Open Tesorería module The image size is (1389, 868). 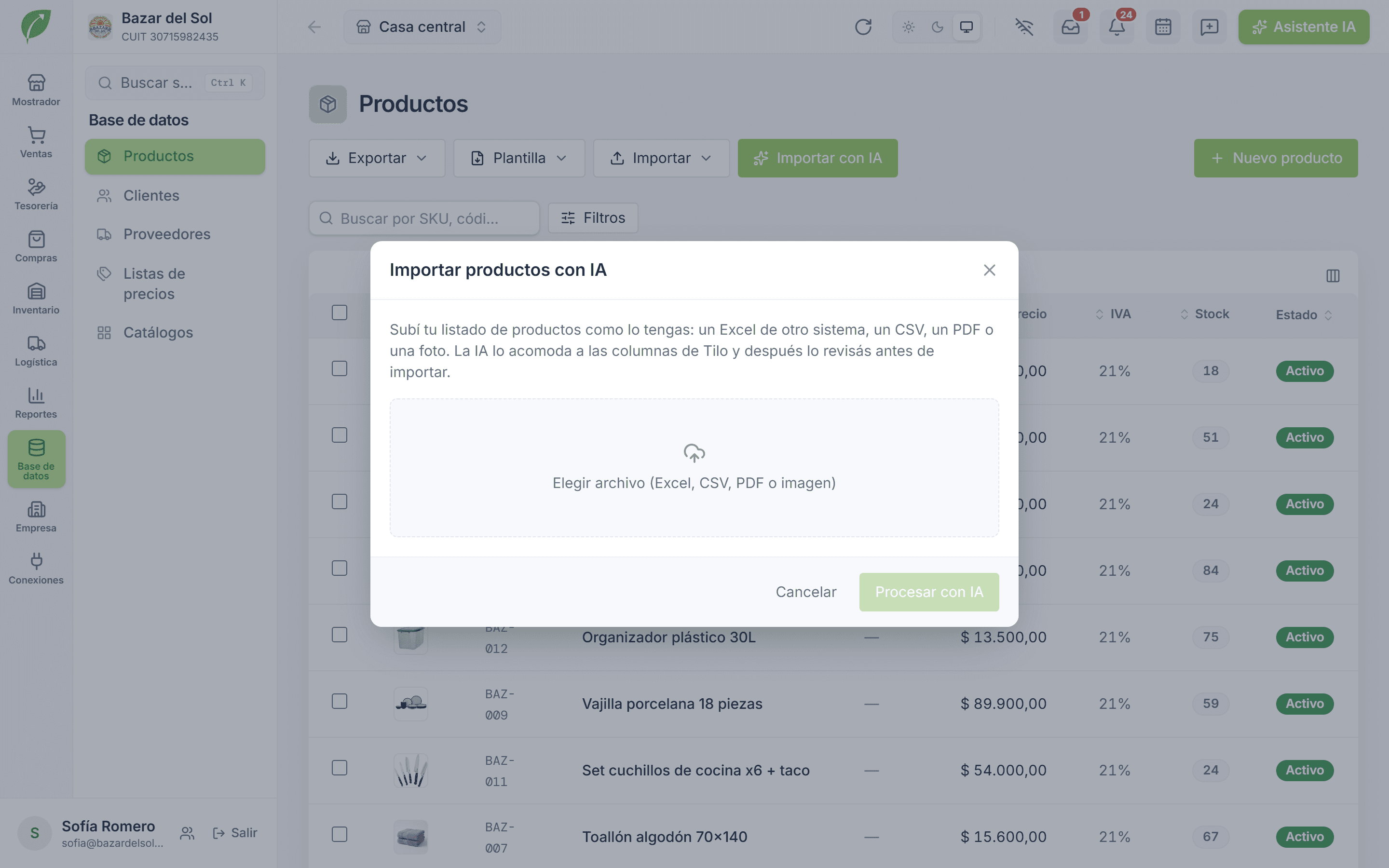(x=36, y=195)
